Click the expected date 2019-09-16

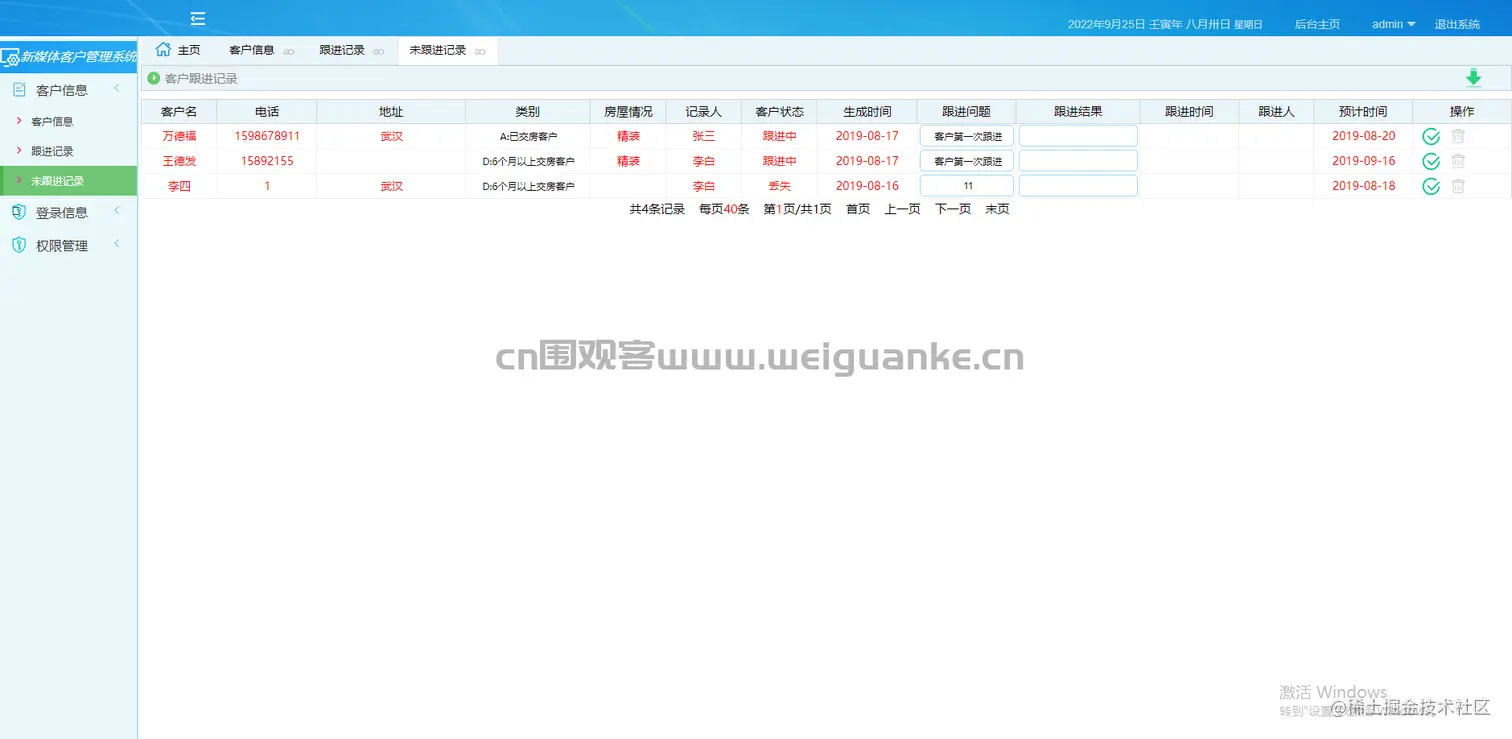[x=1363, y=161]
